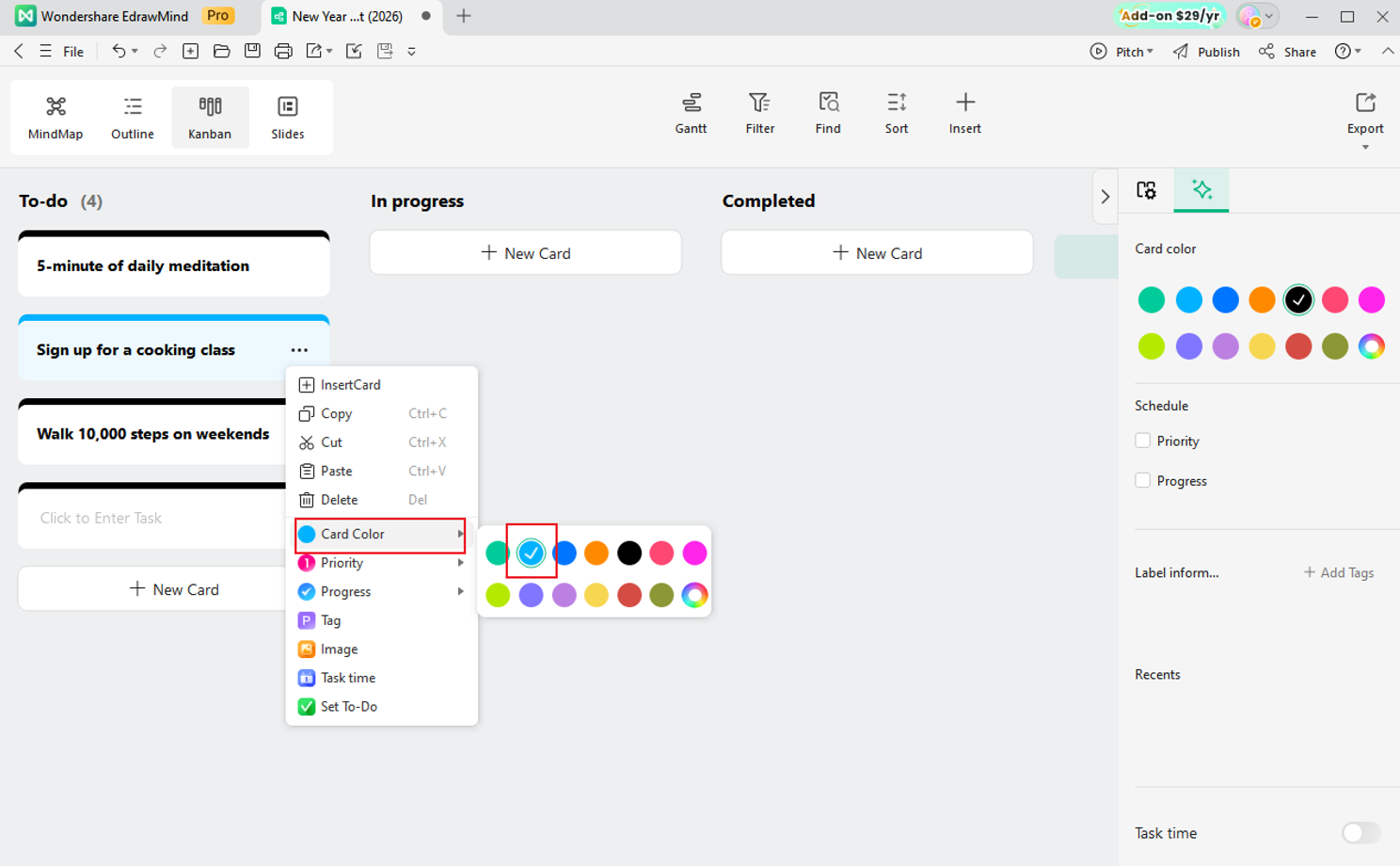
Task: Click Add Tags link
Action: [x=1338, y=572]
